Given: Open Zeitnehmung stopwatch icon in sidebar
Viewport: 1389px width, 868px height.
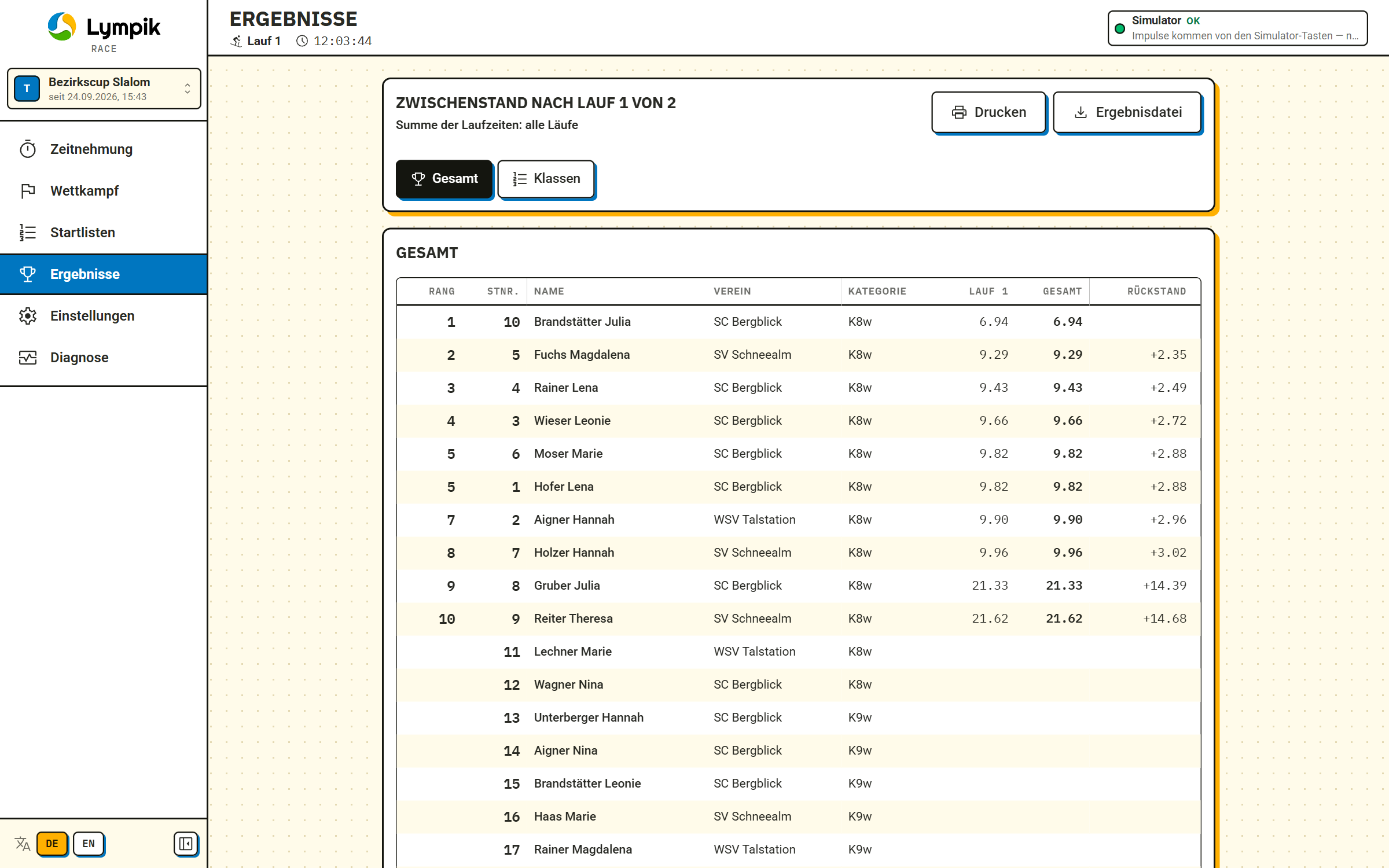Looking at the screenshot, I should pos(28,149).
